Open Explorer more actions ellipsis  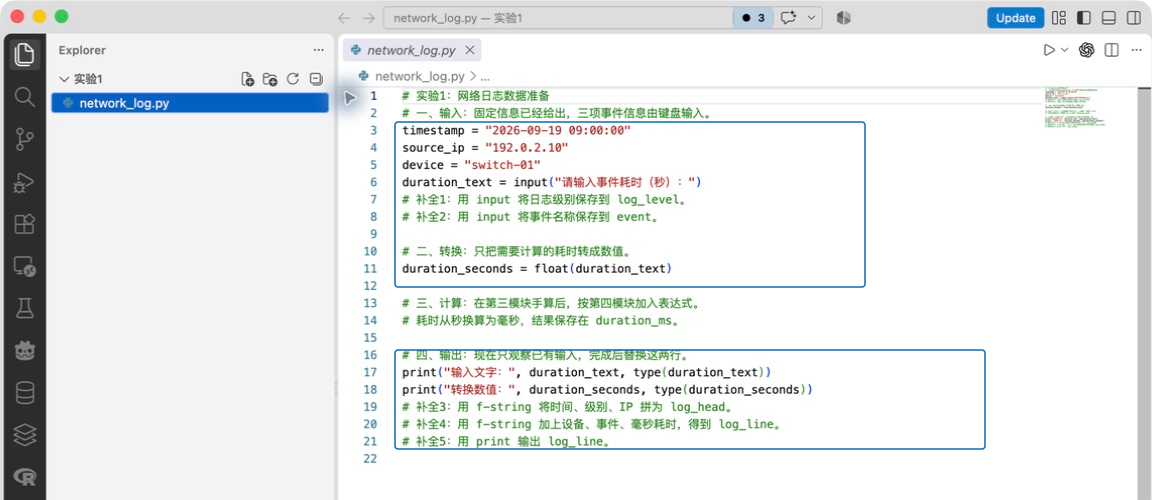(x=318, y=50)
